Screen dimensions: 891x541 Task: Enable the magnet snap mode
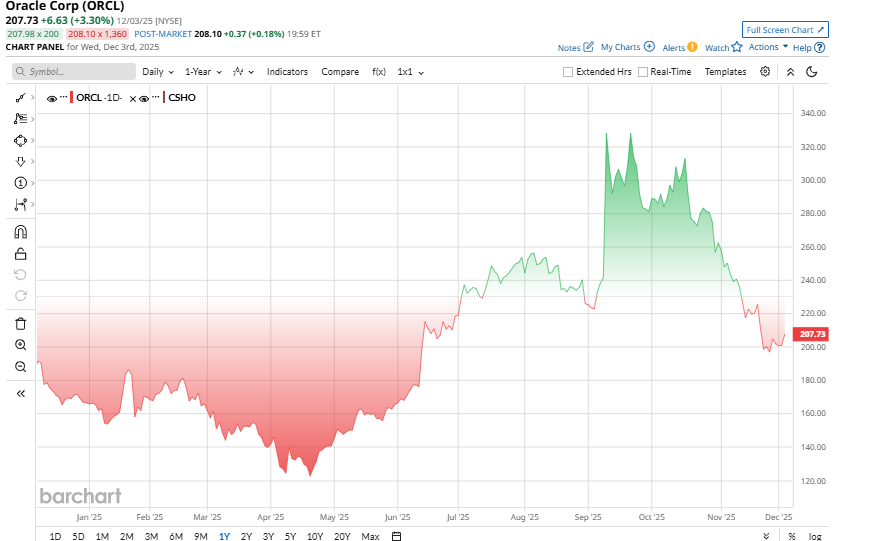20,232
